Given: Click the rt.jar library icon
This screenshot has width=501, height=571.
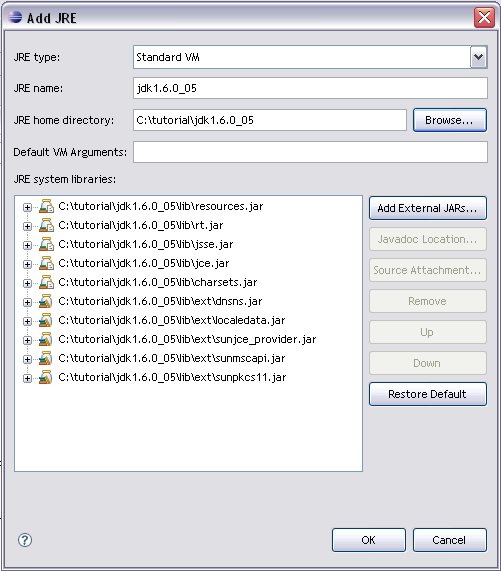Looking at the screenshot, I should coord(46,225).
